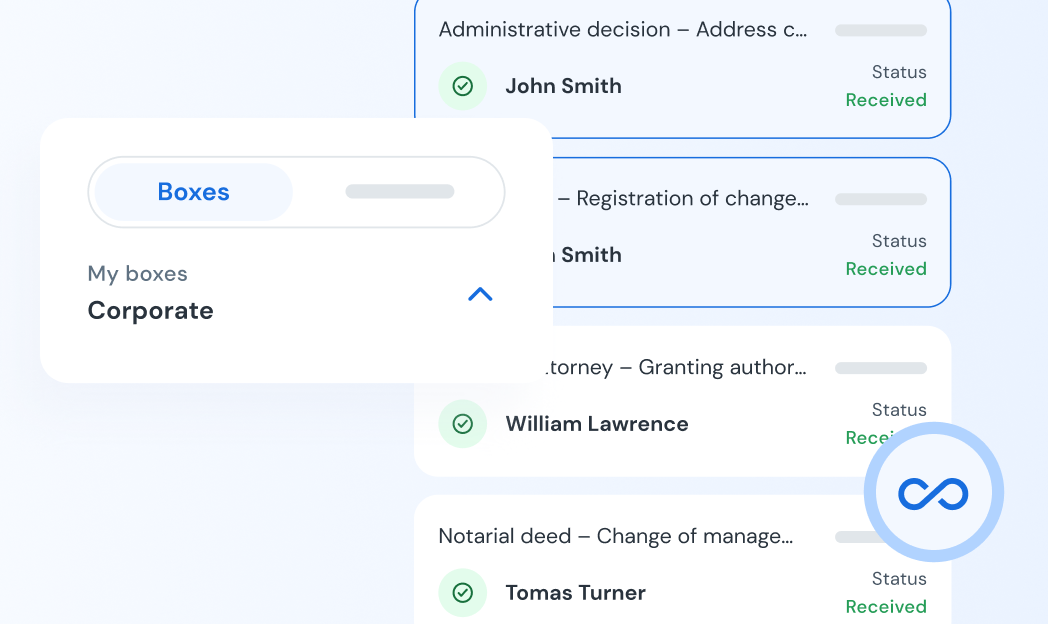
Task: Click Received status in Administrative decision card
Action: click(x=885, y=100)
